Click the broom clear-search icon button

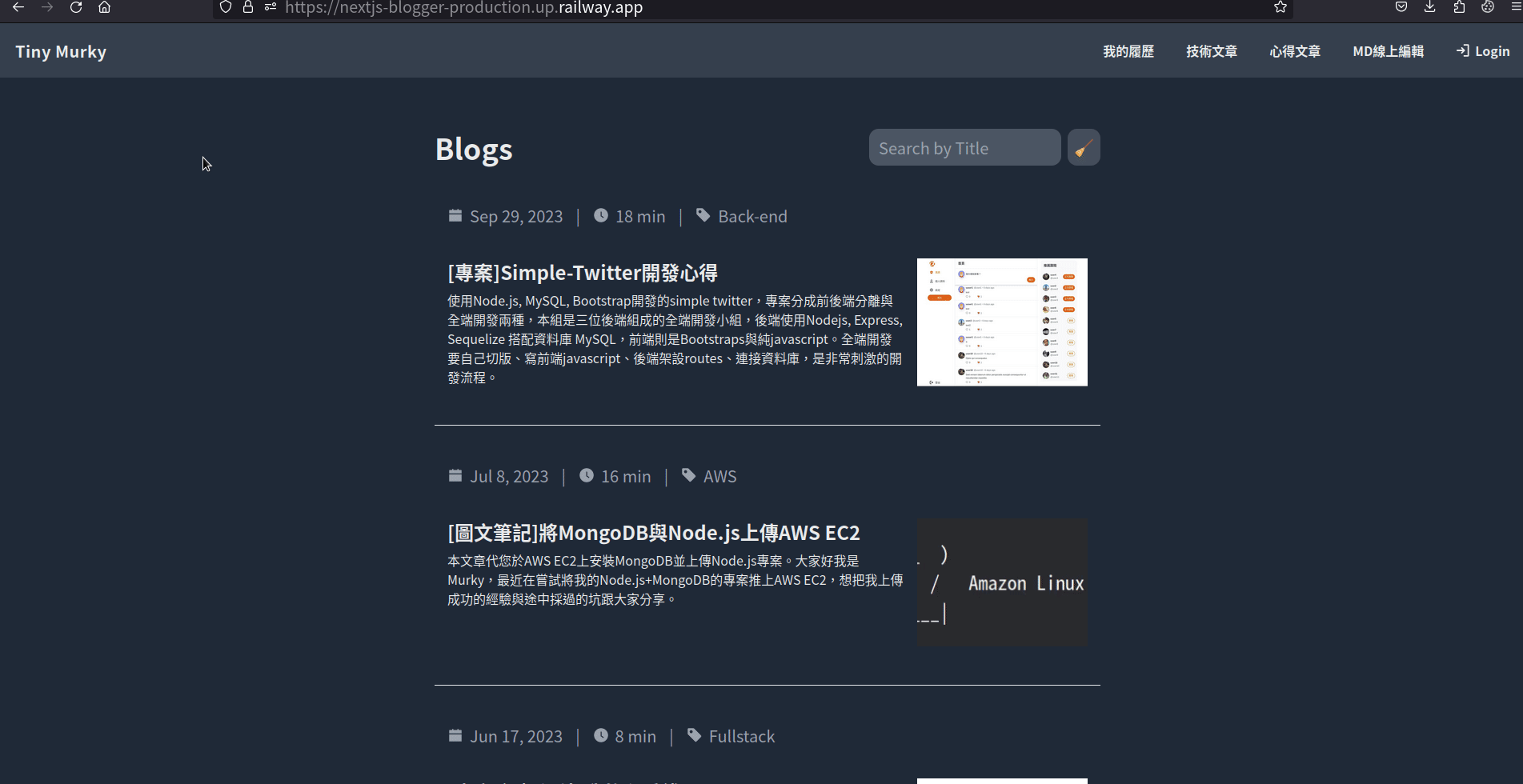pos(1084,148)
